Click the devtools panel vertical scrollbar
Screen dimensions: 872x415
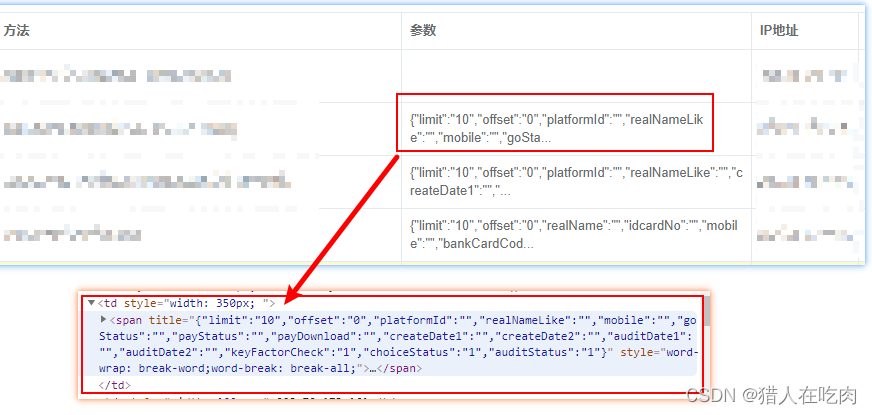point(706,312)
